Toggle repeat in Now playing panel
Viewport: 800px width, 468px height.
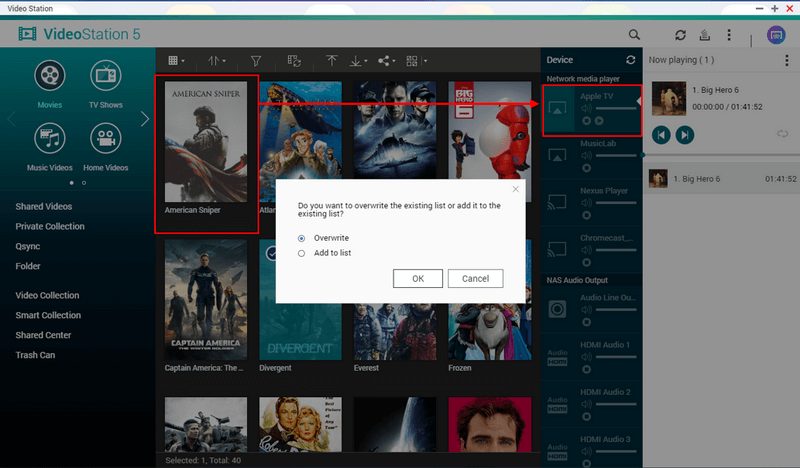782,134
